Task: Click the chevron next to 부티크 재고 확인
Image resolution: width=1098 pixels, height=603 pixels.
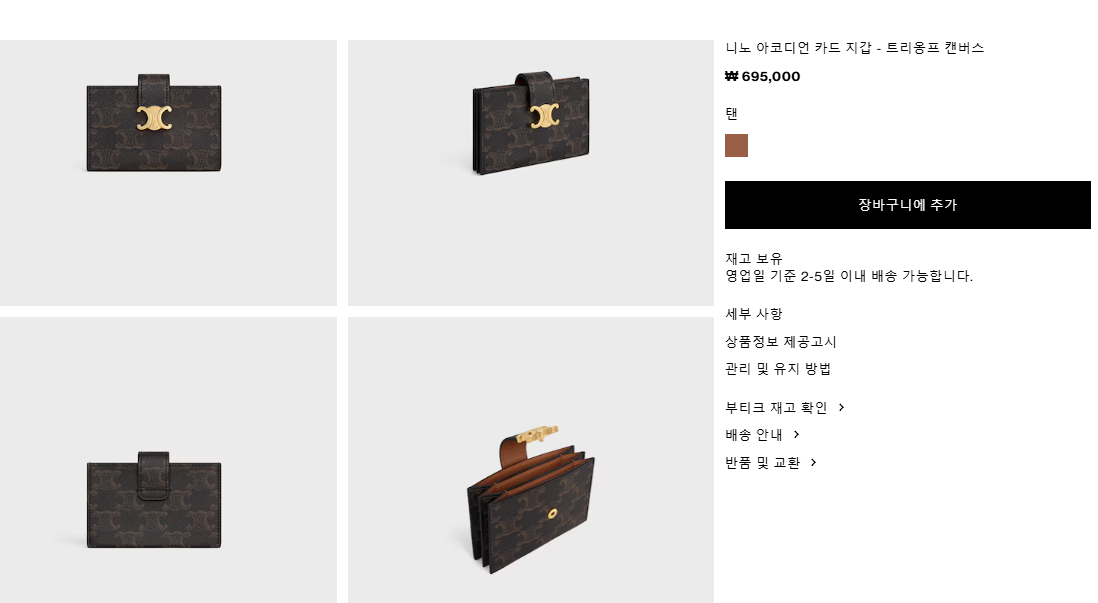Action: coord(842,408)
